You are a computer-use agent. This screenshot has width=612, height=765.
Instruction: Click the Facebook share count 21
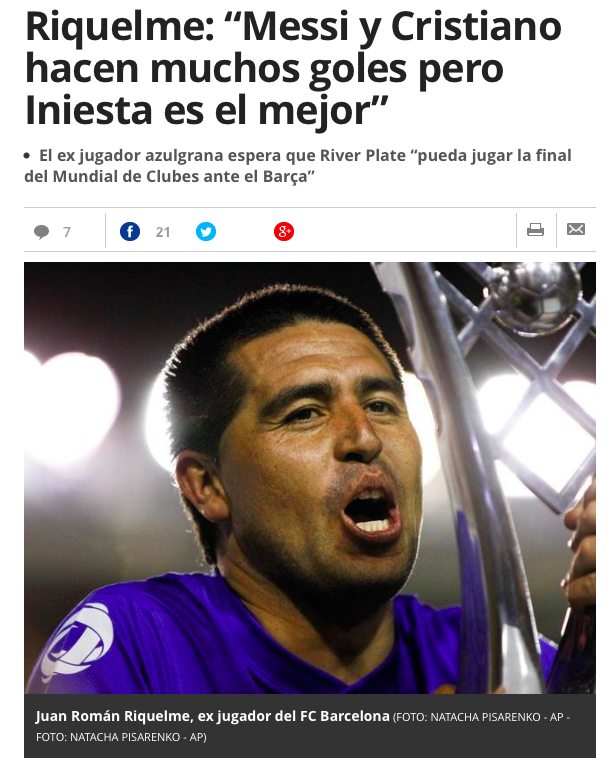(163, 232)
